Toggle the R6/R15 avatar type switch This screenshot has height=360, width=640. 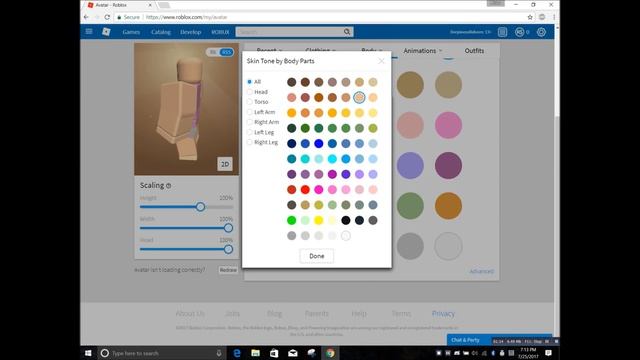click(x=220, y=52)
